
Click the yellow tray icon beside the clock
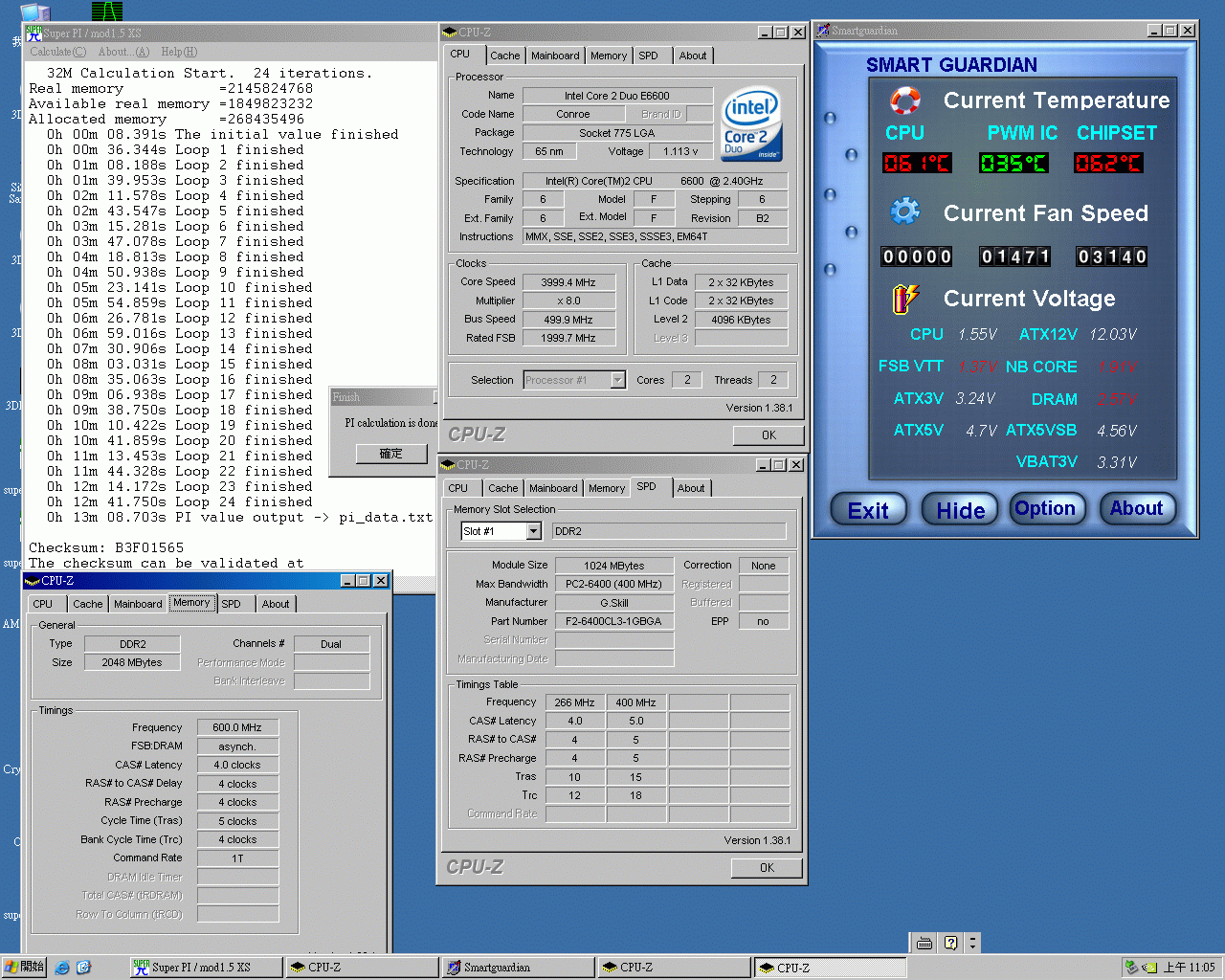tap(1149, 968)
